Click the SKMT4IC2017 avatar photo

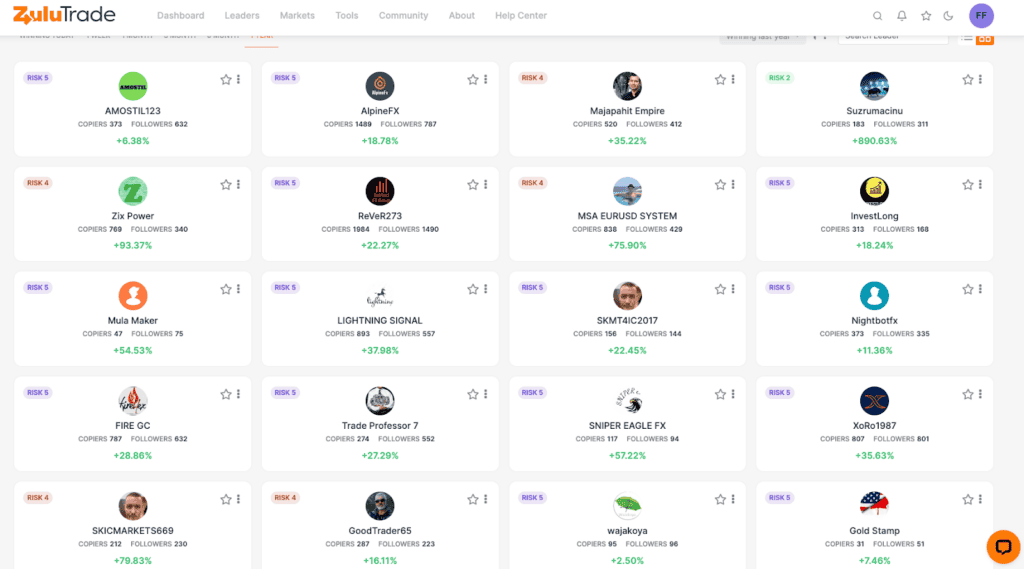coord(627,296)
